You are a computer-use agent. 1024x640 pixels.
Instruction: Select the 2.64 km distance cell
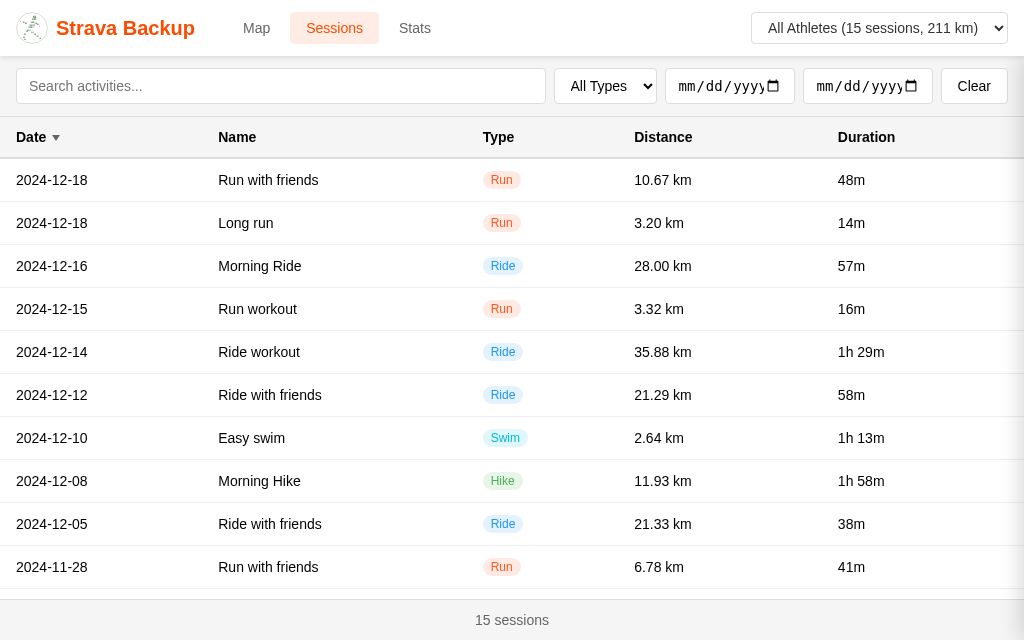[659, 438]
